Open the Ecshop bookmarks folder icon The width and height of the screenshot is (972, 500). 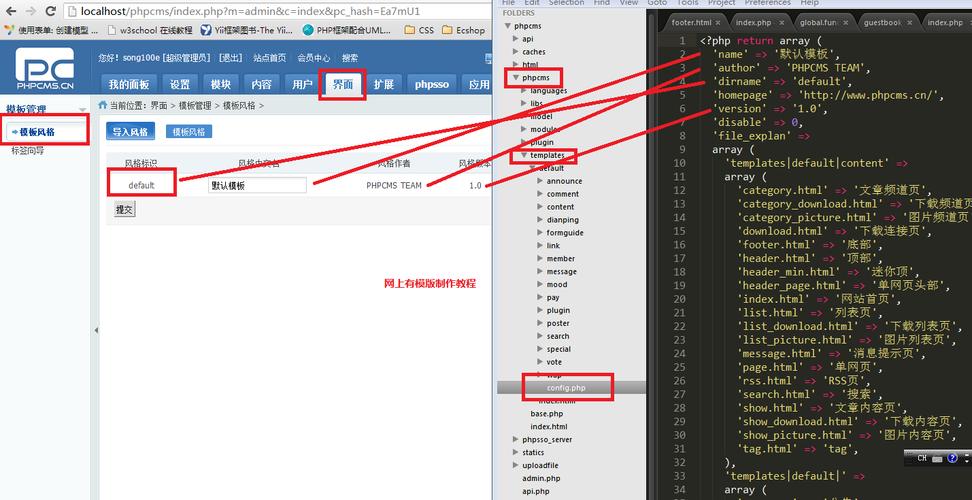447,30
